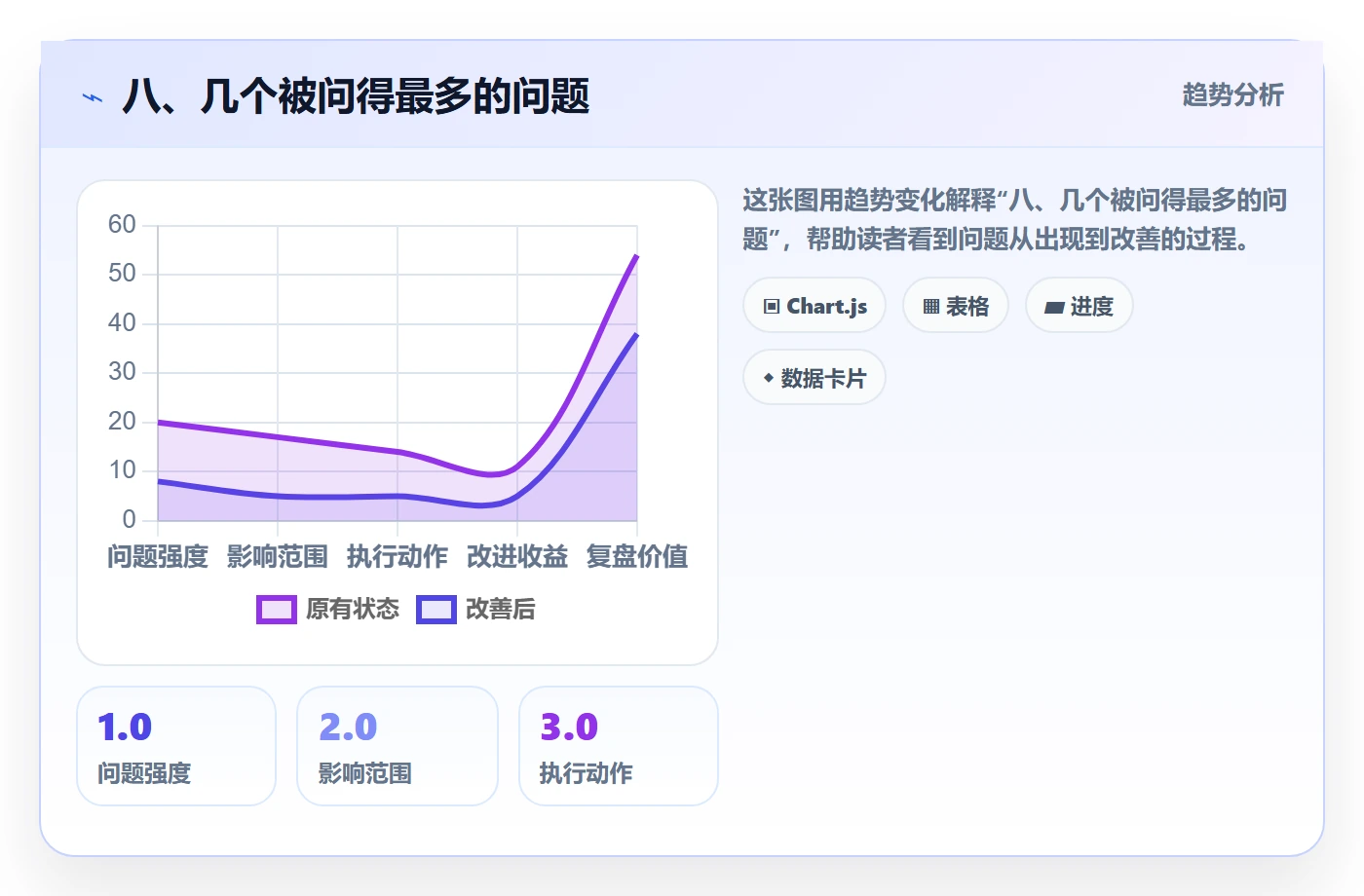Click the 改进收益 x-axis label
This screenshot has width=1364, height=896.
point(517,557)
